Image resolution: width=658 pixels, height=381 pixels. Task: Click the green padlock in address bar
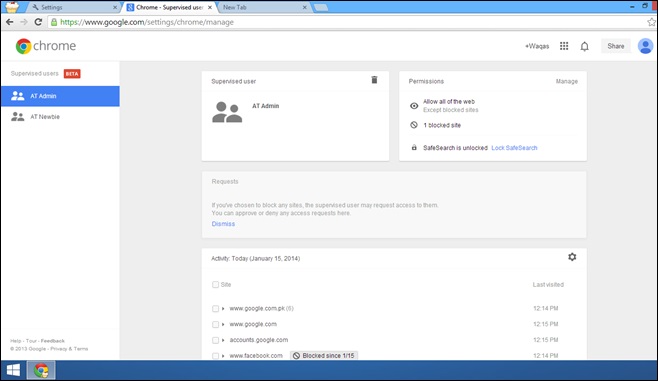click(x=54, y=22)
